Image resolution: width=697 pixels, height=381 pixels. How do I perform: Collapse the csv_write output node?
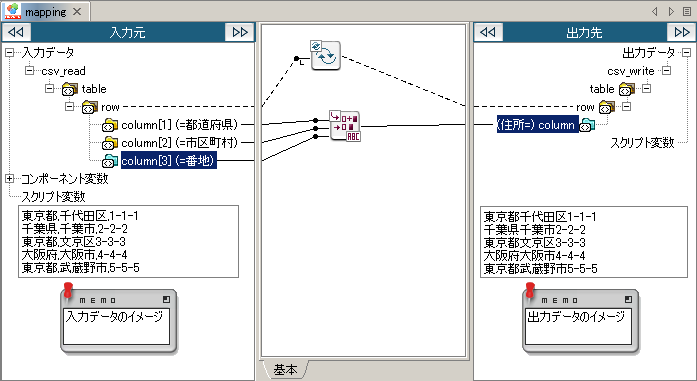tap(666, 71)
